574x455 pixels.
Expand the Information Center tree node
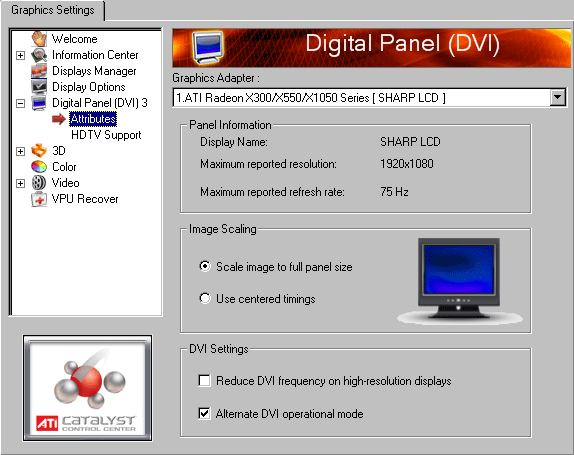pos(20,55)
